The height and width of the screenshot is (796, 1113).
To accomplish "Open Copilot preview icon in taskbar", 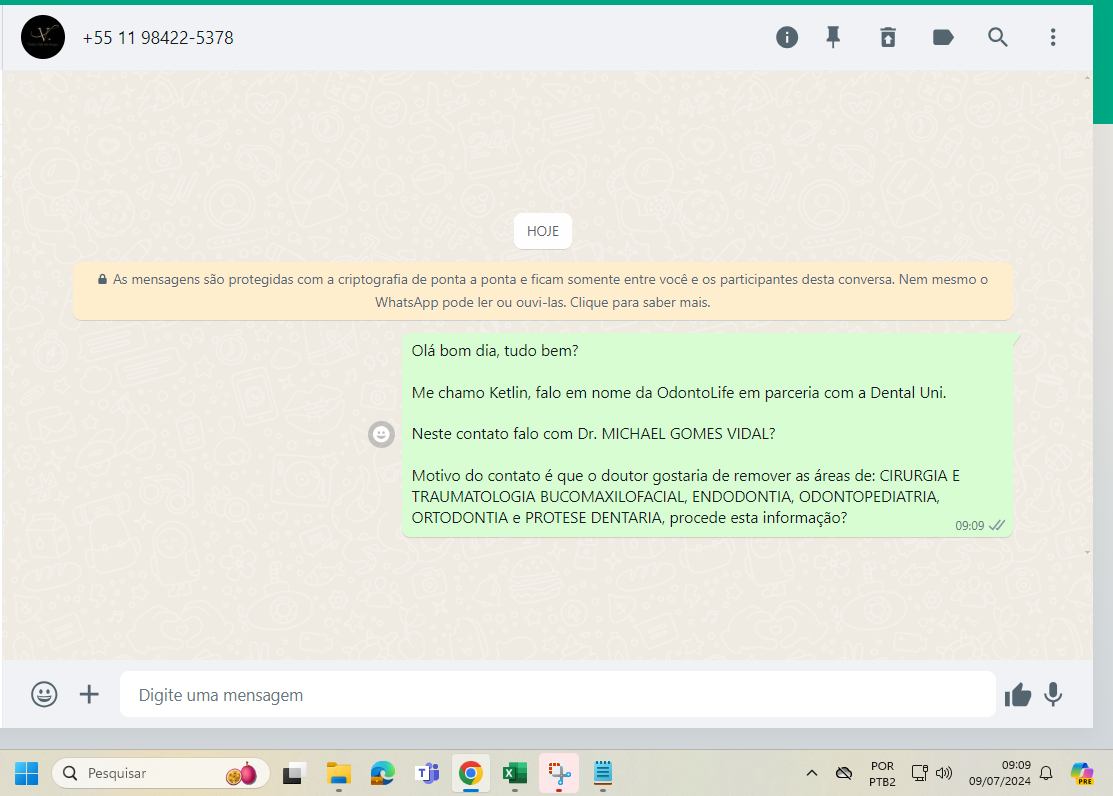I will 1082,773.
